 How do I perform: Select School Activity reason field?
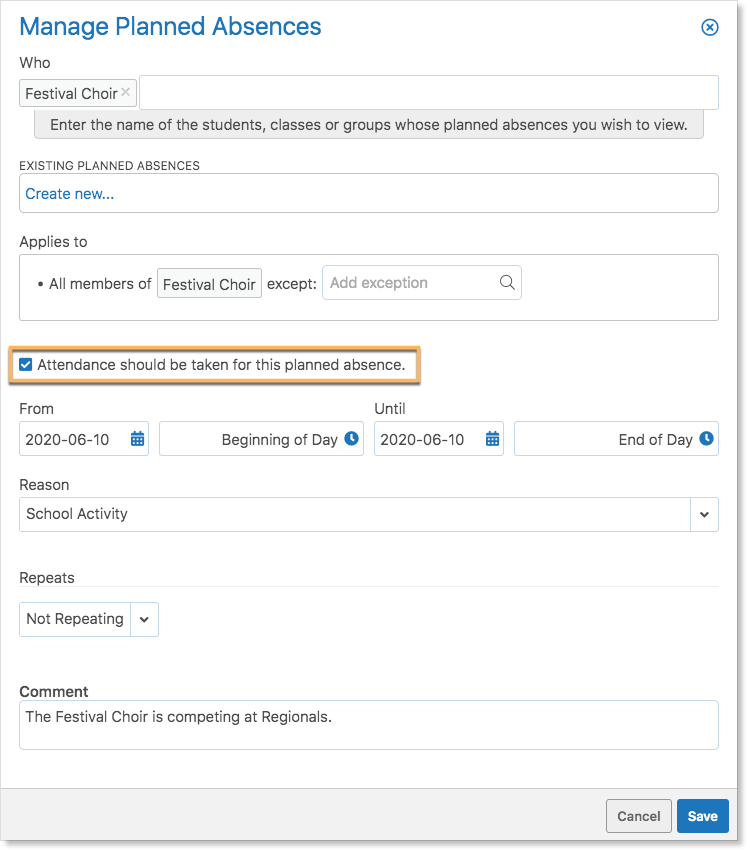355,515
